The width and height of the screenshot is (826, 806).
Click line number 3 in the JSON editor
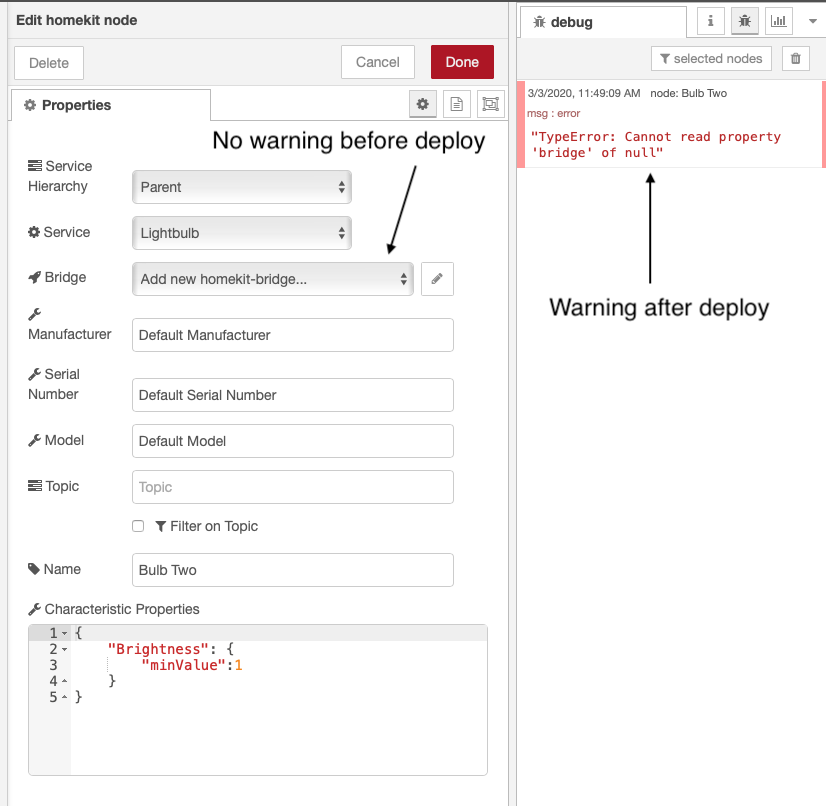click(53, 665)
